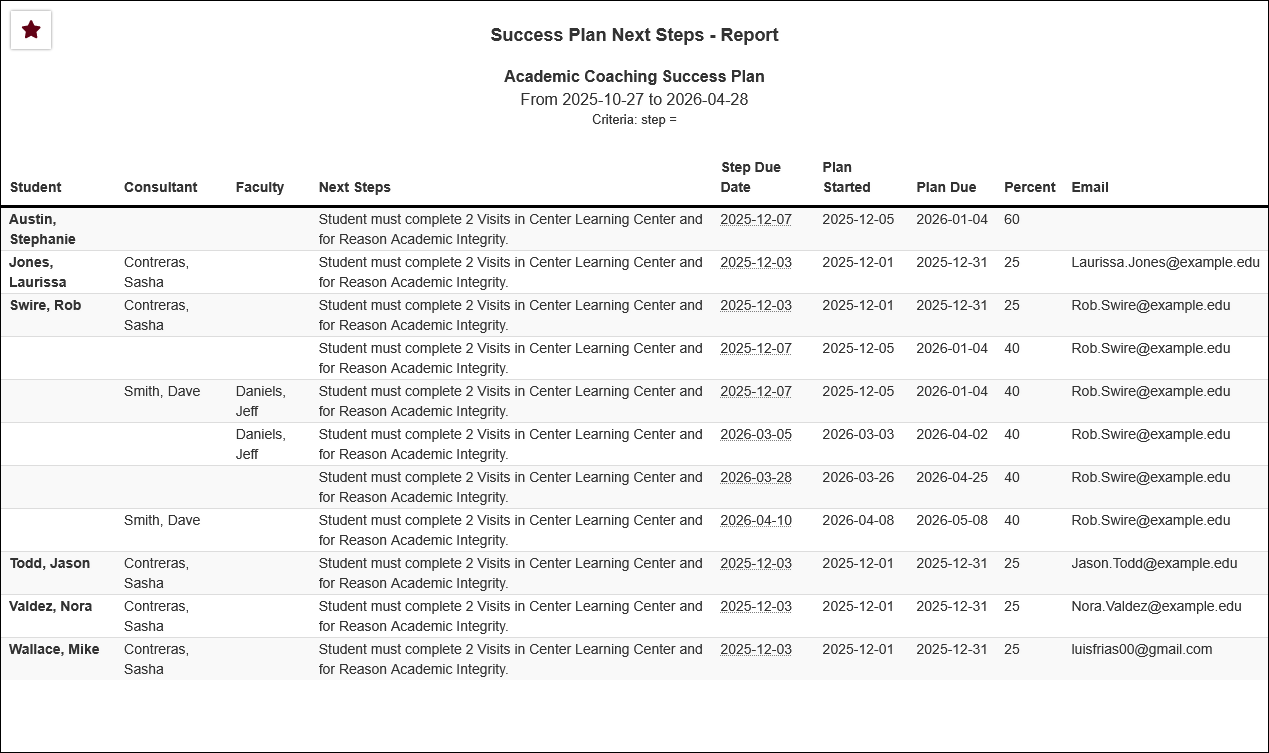
Task: Click the Faculty column header
Action: point(260,187)
